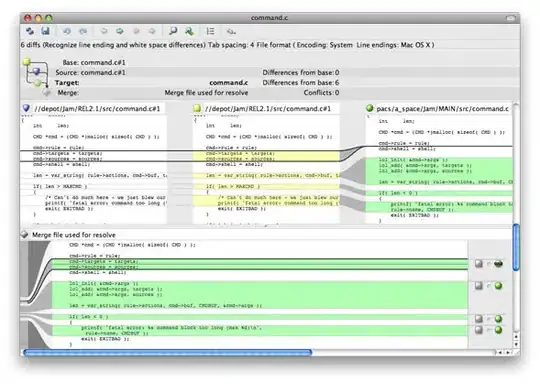Toggle the grey square choice for the lol_init diff chunk
This screenshot has height=384, width=540.
point(479,286)
